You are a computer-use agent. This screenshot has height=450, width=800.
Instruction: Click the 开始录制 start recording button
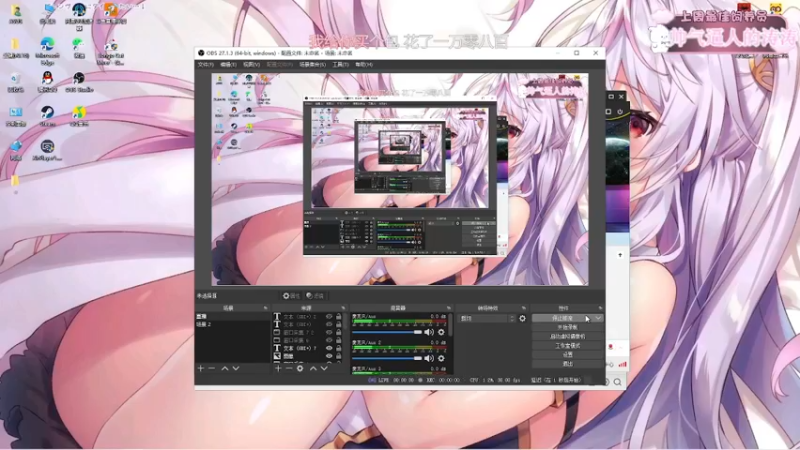tap(567, 328)
